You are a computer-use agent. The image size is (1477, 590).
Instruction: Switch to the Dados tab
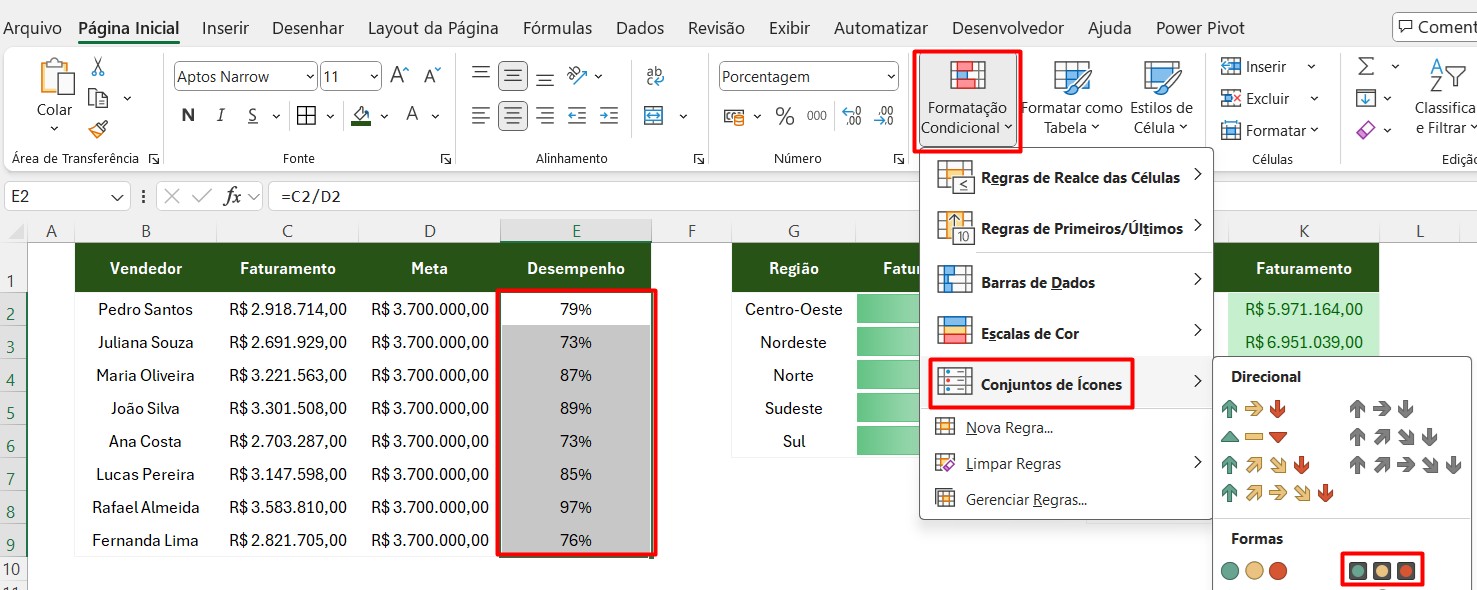coord(640,28)
